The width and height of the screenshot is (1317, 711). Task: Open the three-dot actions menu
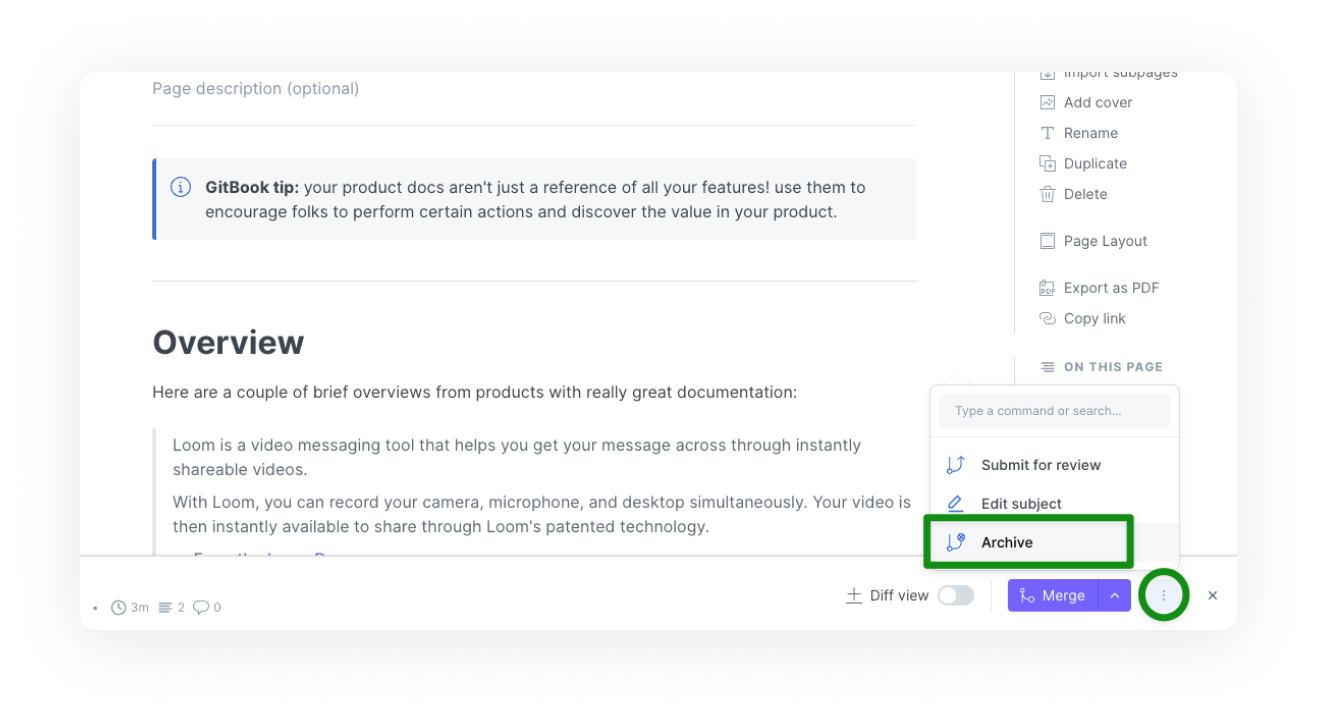pyautogui.click(x=1163, y=595)
